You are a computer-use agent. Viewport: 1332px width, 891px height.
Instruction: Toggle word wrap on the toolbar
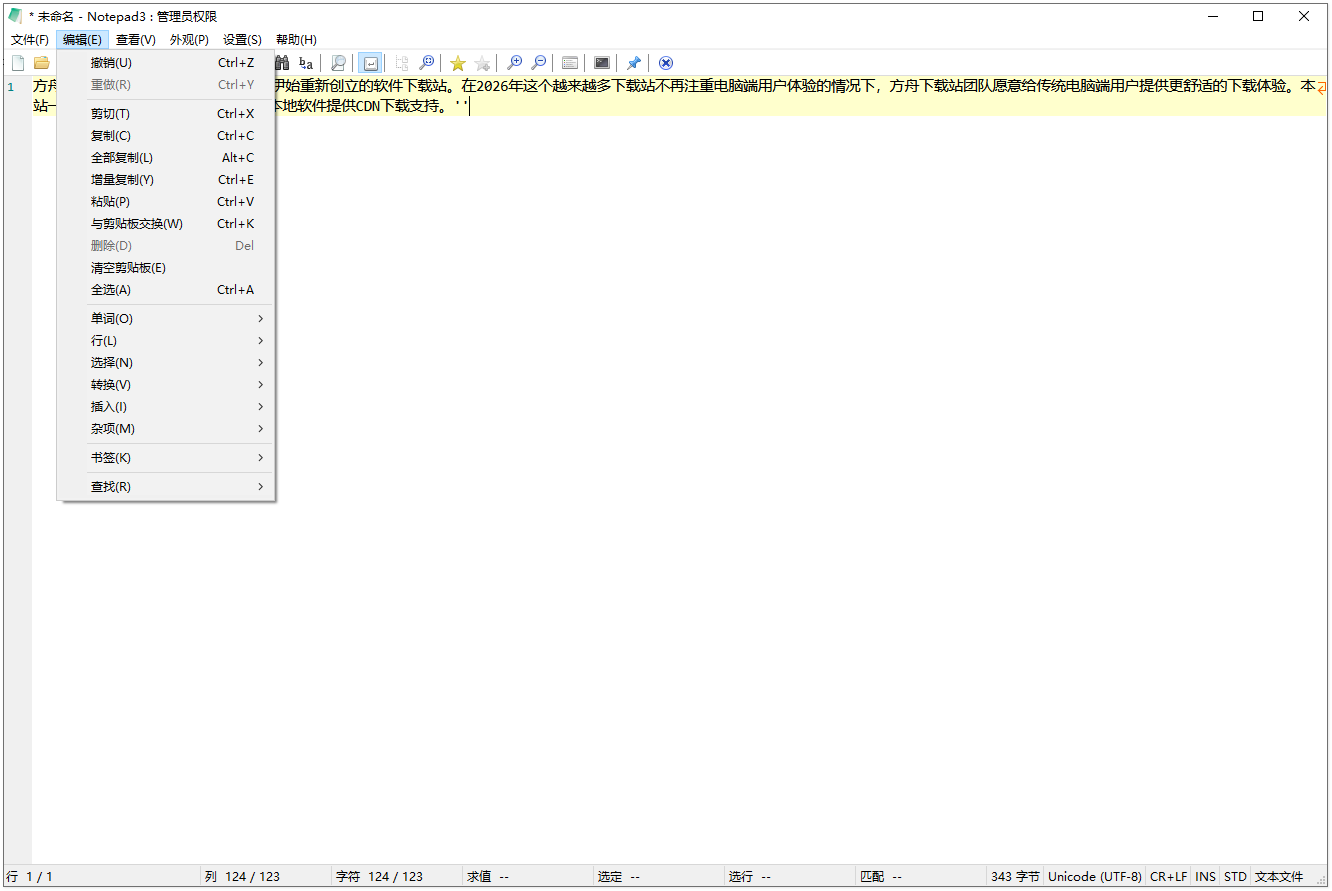point(370,62)
